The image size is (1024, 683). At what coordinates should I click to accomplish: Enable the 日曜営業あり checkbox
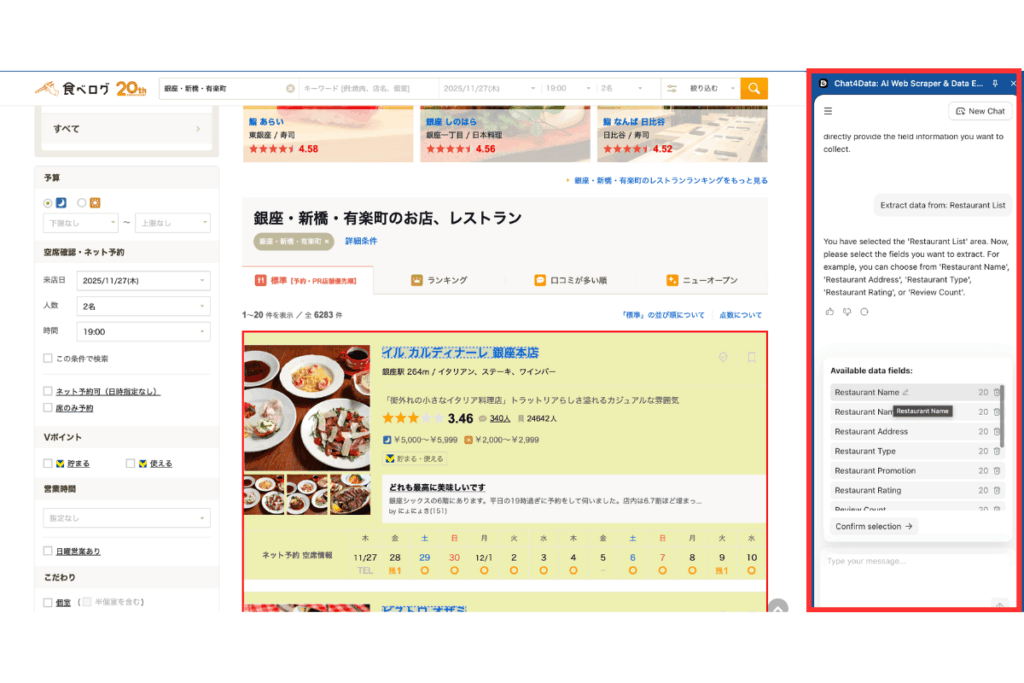(48, 551)
